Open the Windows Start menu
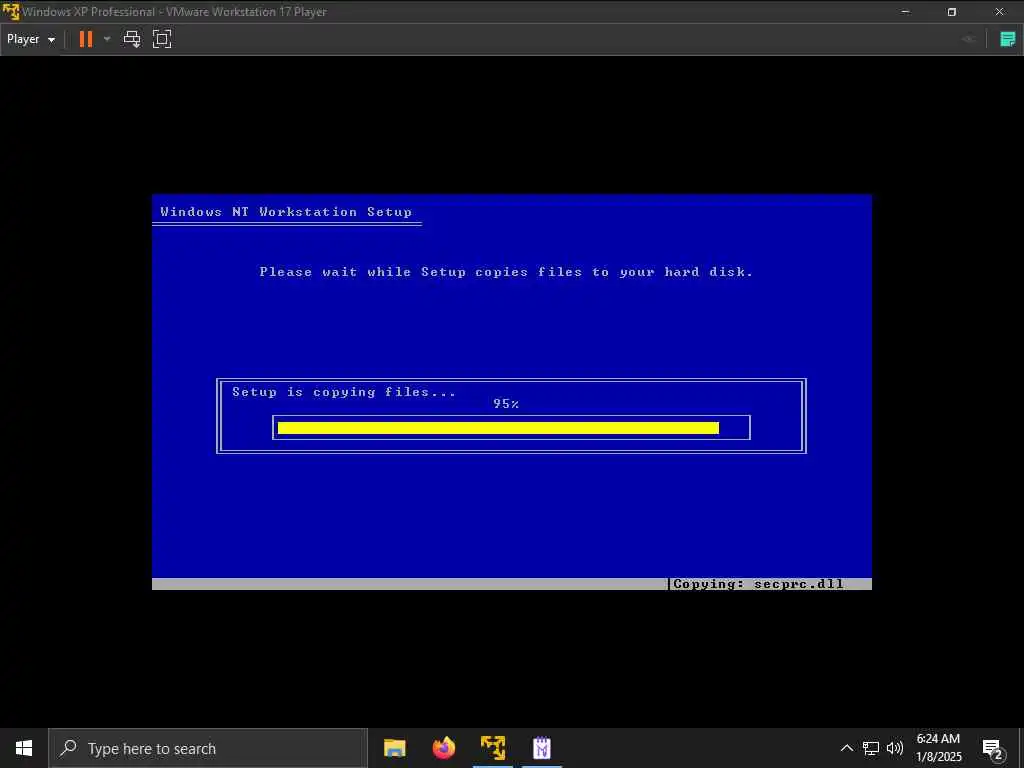 click(x=24, y=748)
